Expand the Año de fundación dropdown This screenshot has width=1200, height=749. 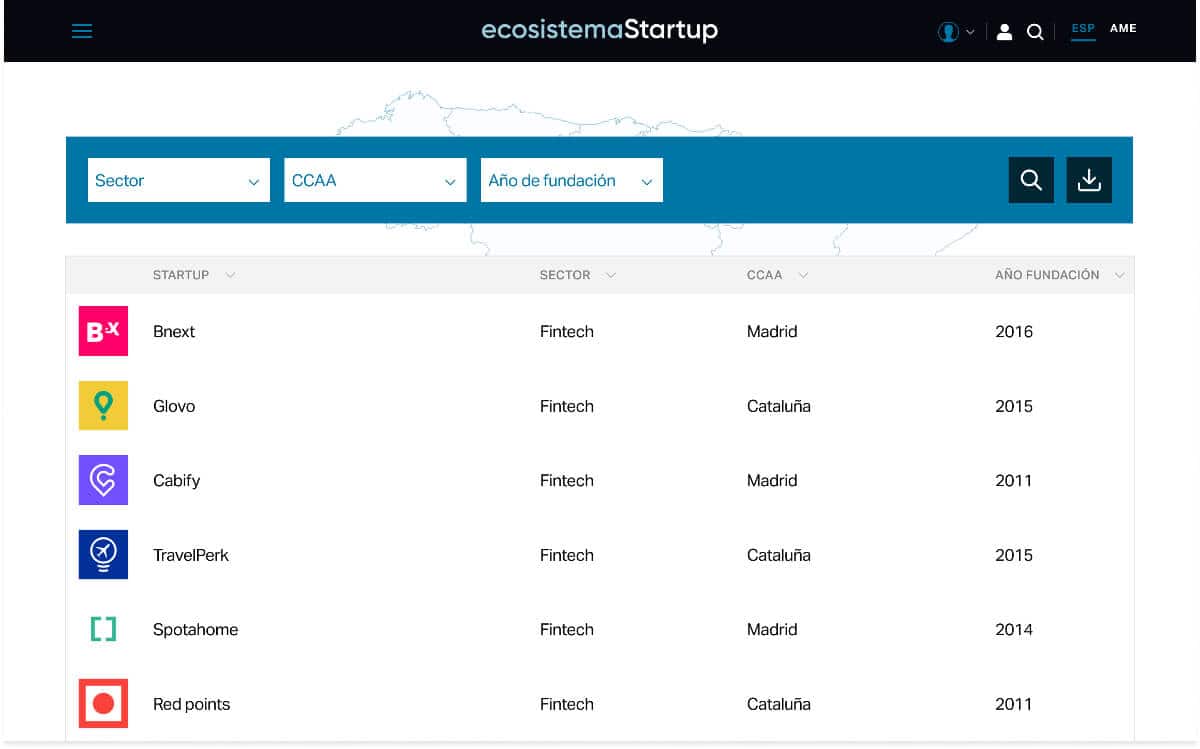(x=571, y=181)
